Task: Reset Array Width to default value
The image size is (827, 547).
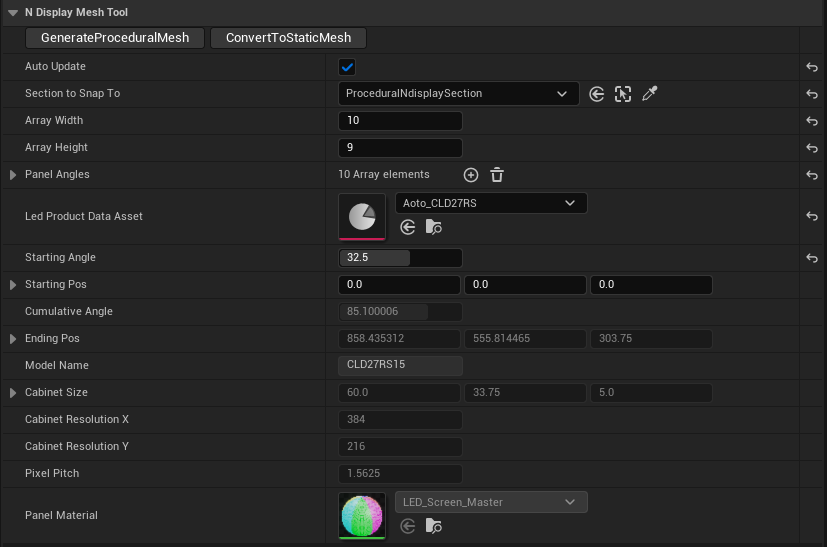Action: coord(812,121)
